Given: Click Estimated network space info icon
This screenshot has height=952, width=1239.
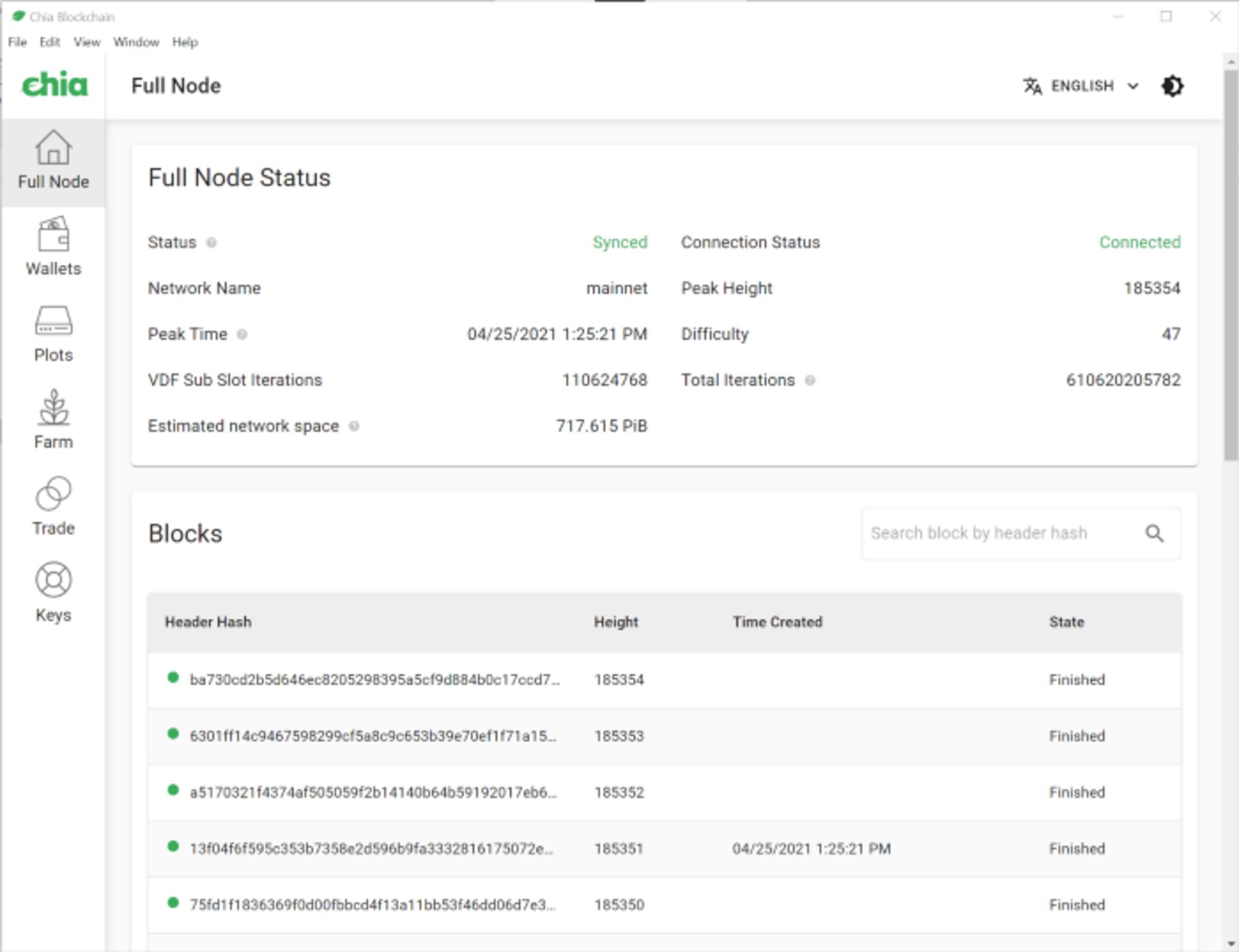Looking at the screenshot, I should coord(354,426).
